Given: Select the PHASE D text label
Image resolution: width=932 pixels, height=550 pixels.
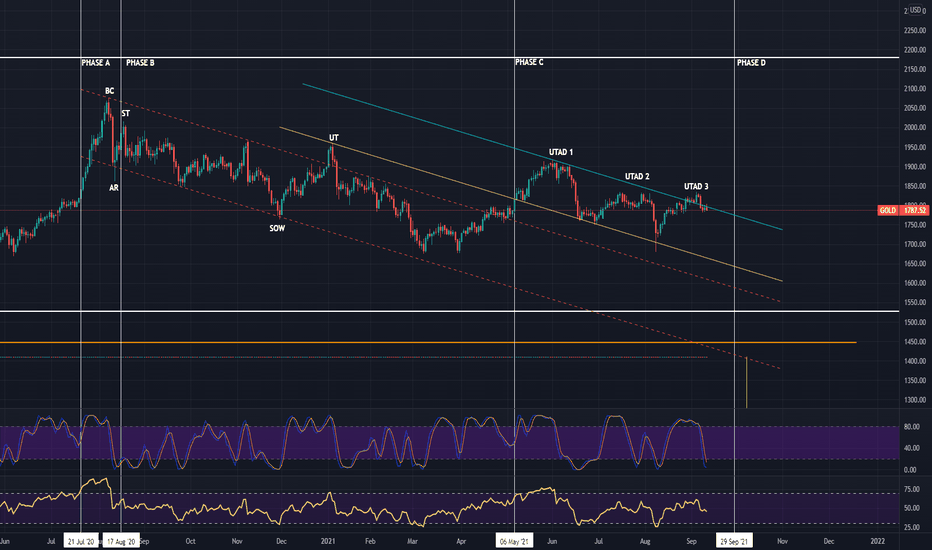Looking at the screenshot, I should (751, 62).
